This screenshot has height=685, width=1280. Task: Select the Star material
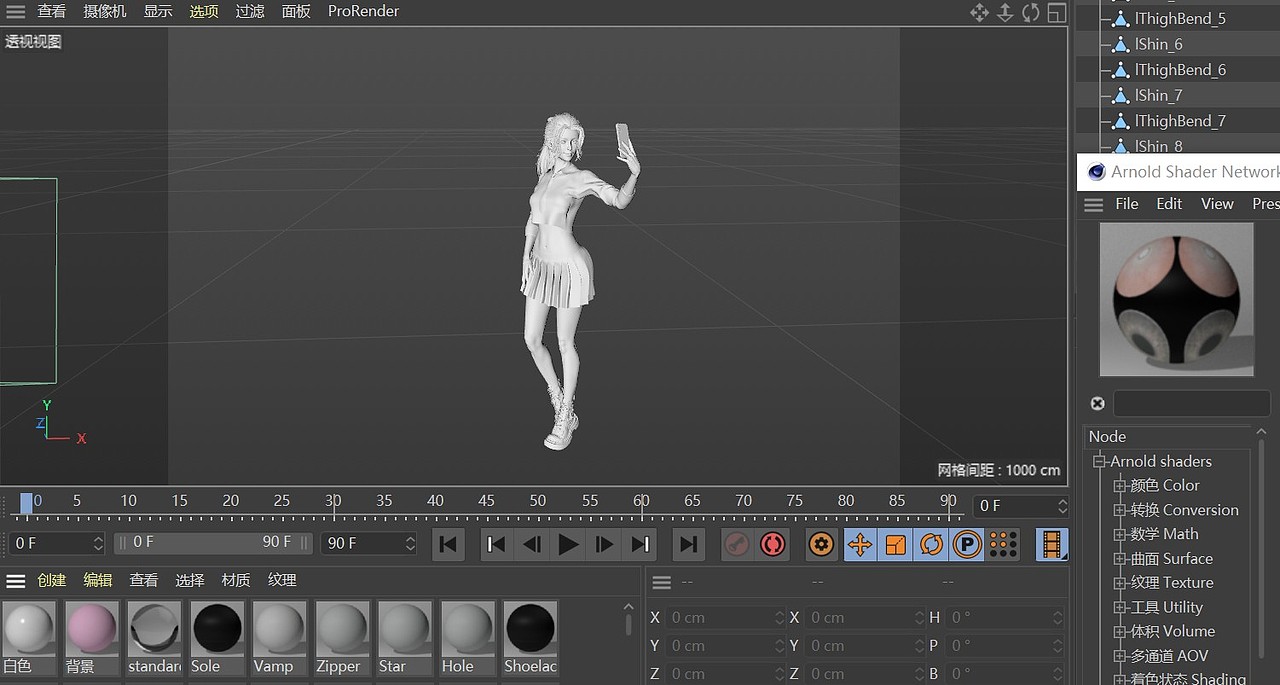405,636
